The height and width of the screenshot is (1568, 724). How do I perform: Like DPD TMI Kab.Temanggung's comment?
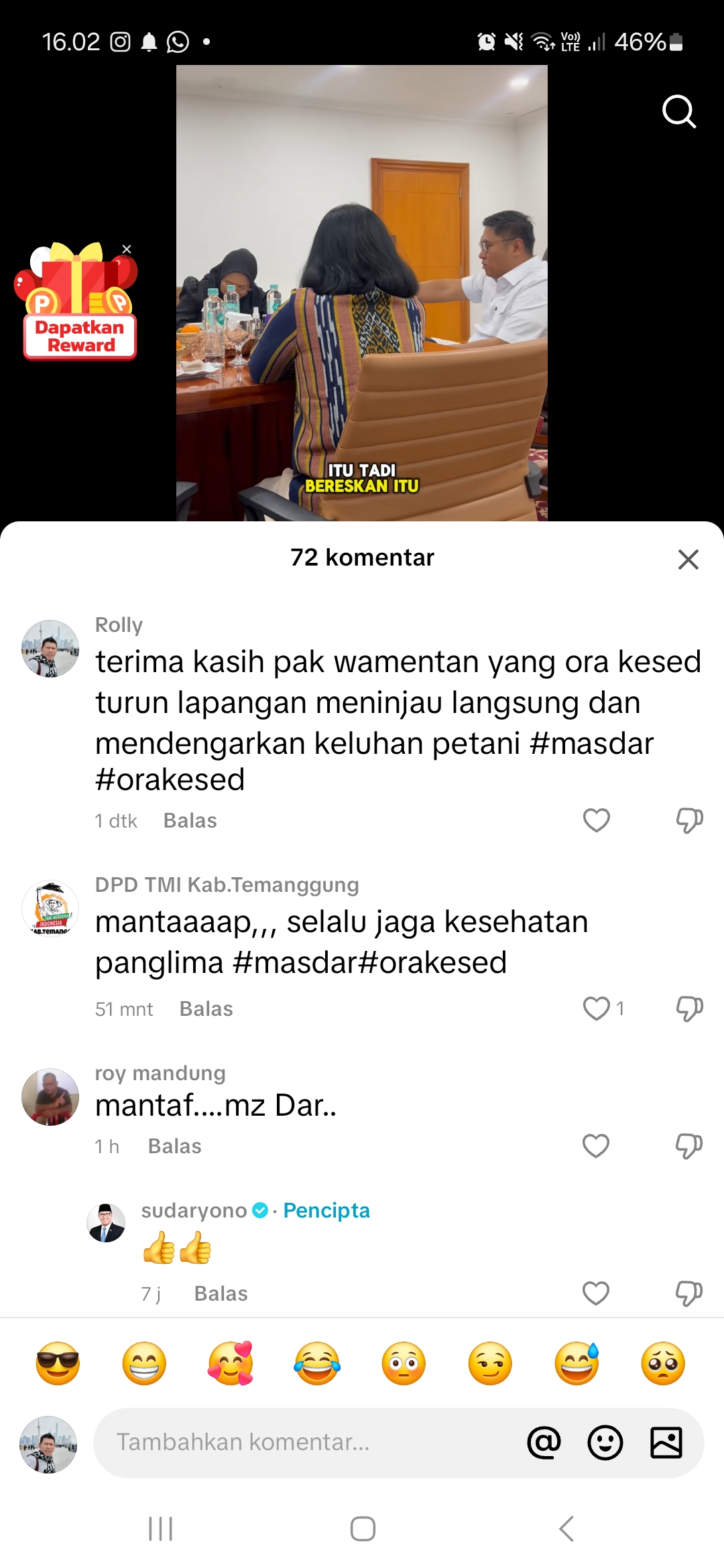596,1008
